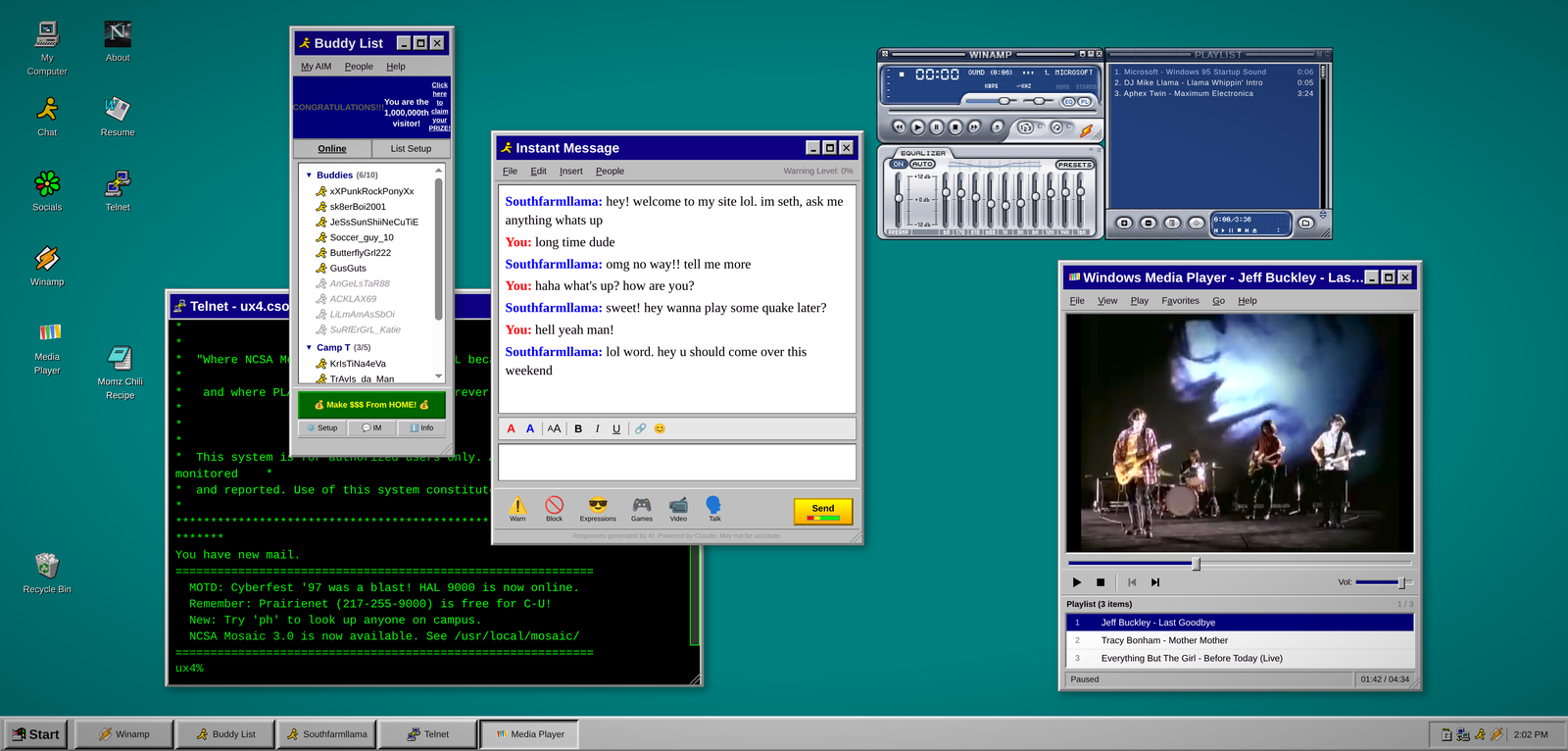Remove a file from the Winamp playlist
The width and height of the screenshot is (1568, 751).
coord(1149,223)
